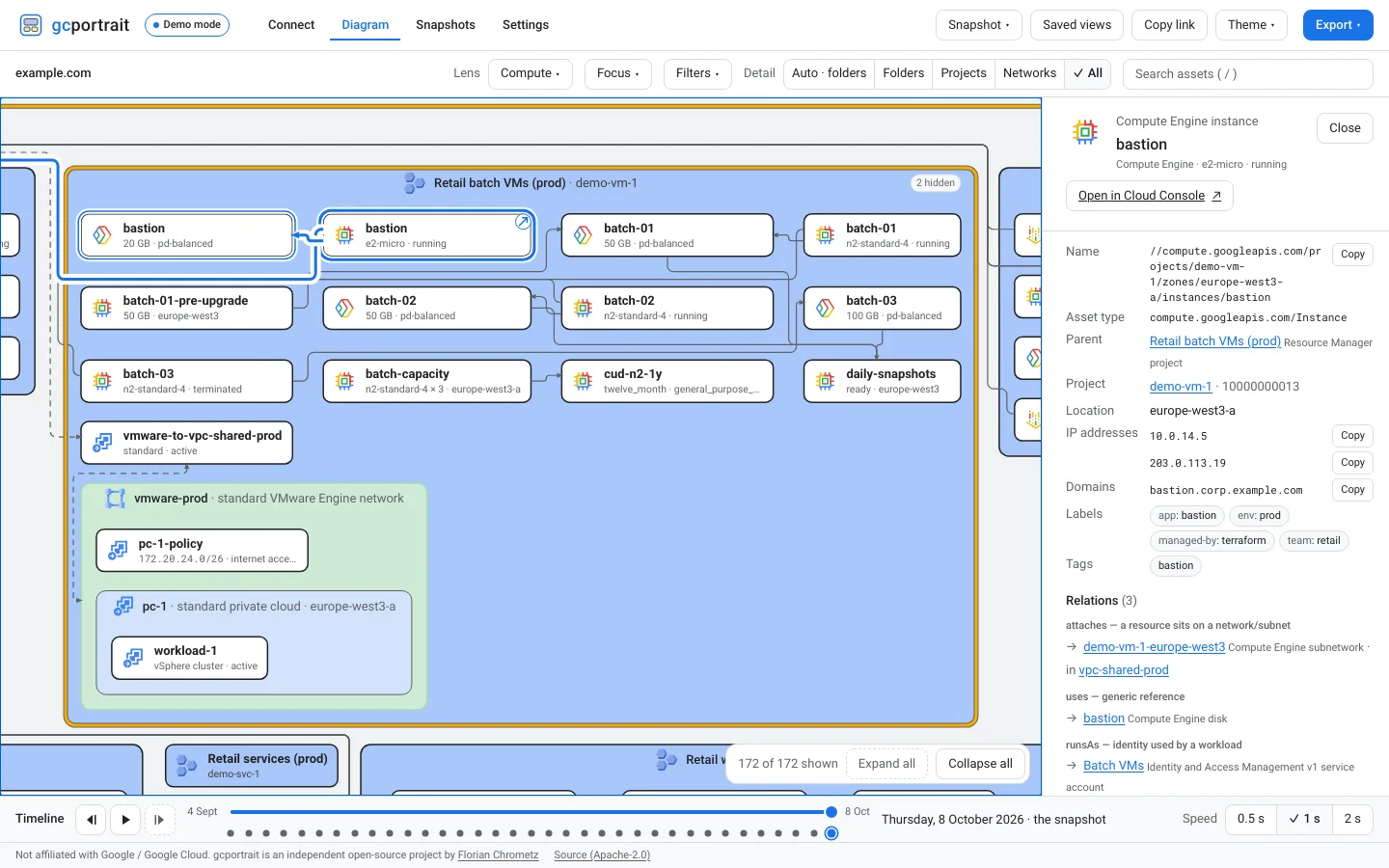The width and height of the screenshot is (1389, 868).
Task: Click the Copy link button
Action: (1169, 25)
